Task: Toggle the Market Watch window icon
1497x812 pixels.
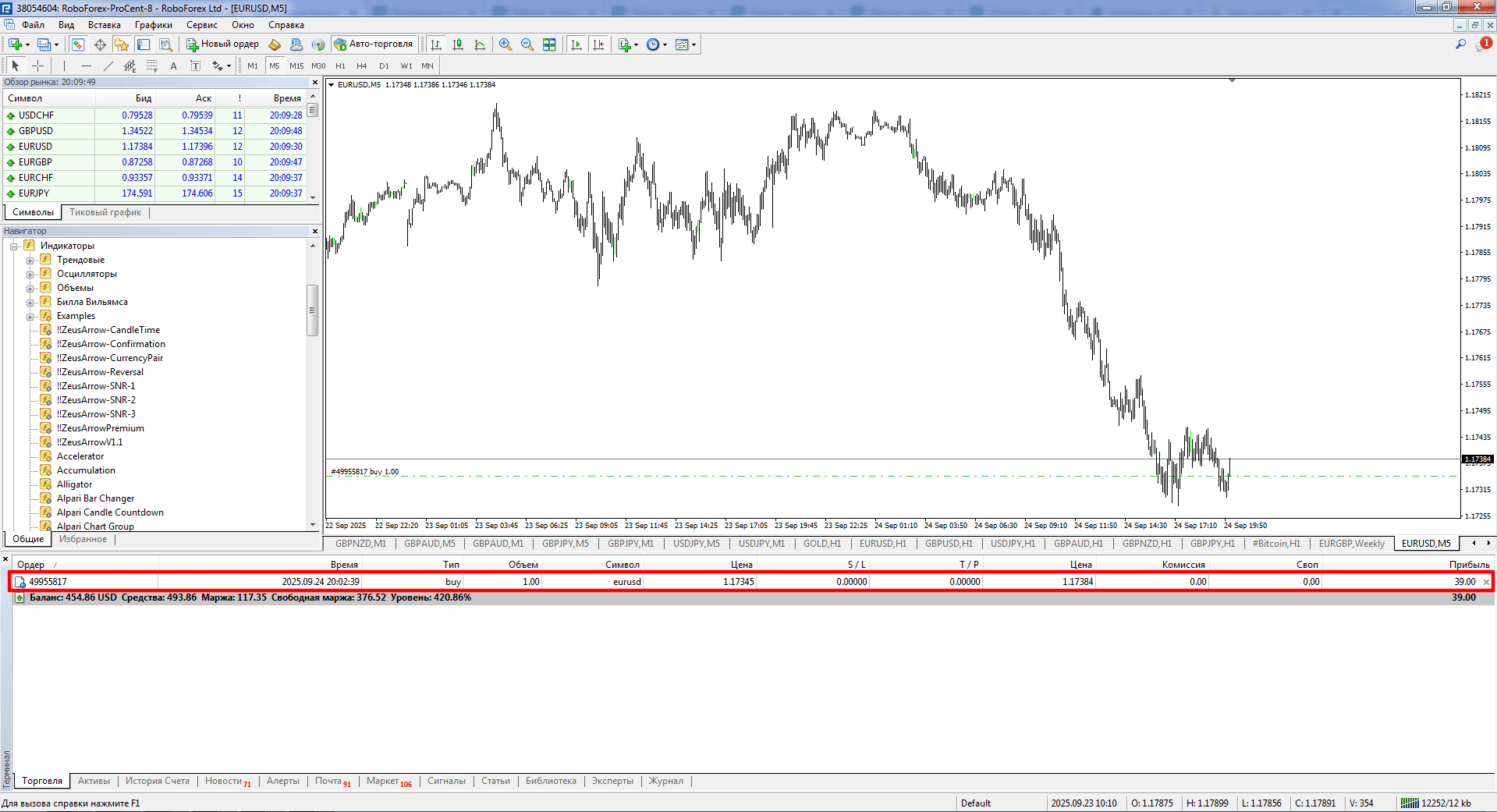Action: [x=78, y=44]
